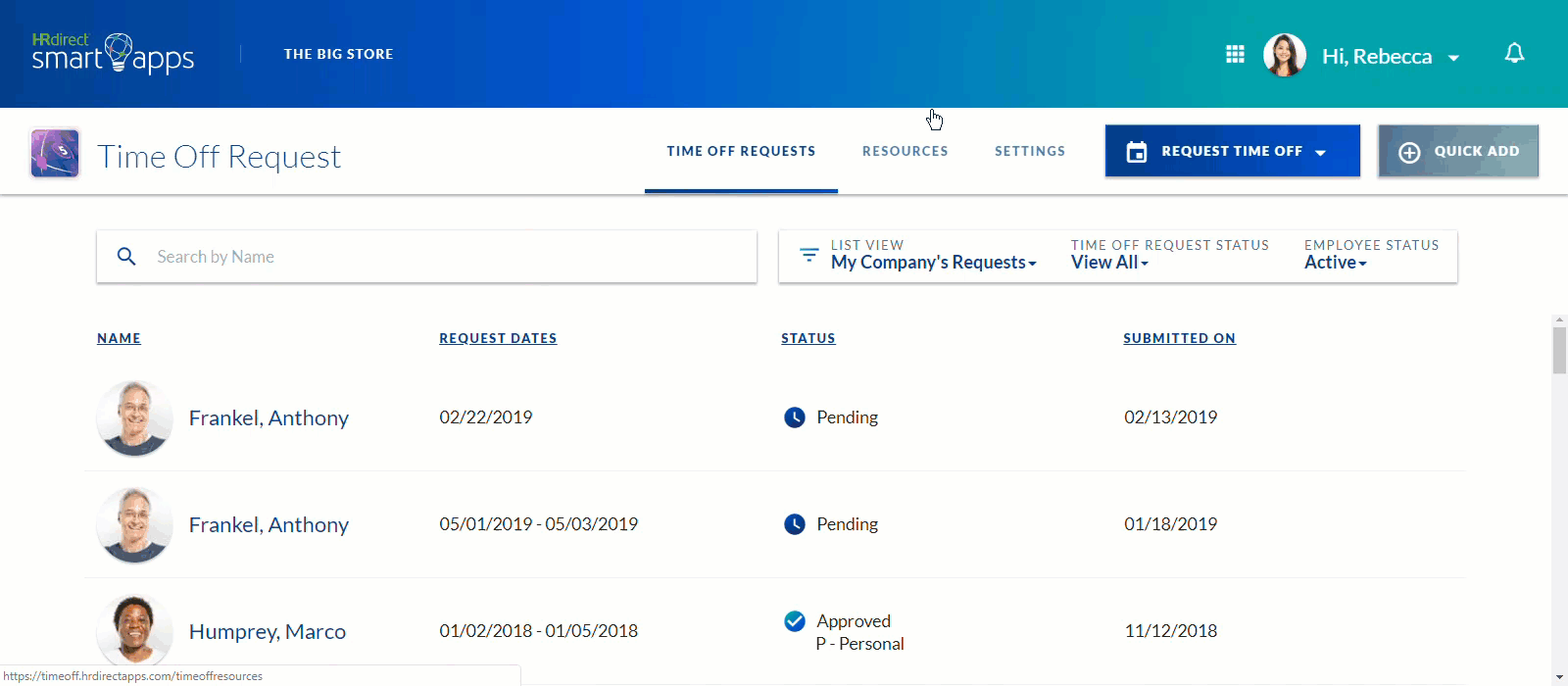Click the 01/18/2019 submitted date

coord(1171,524)
